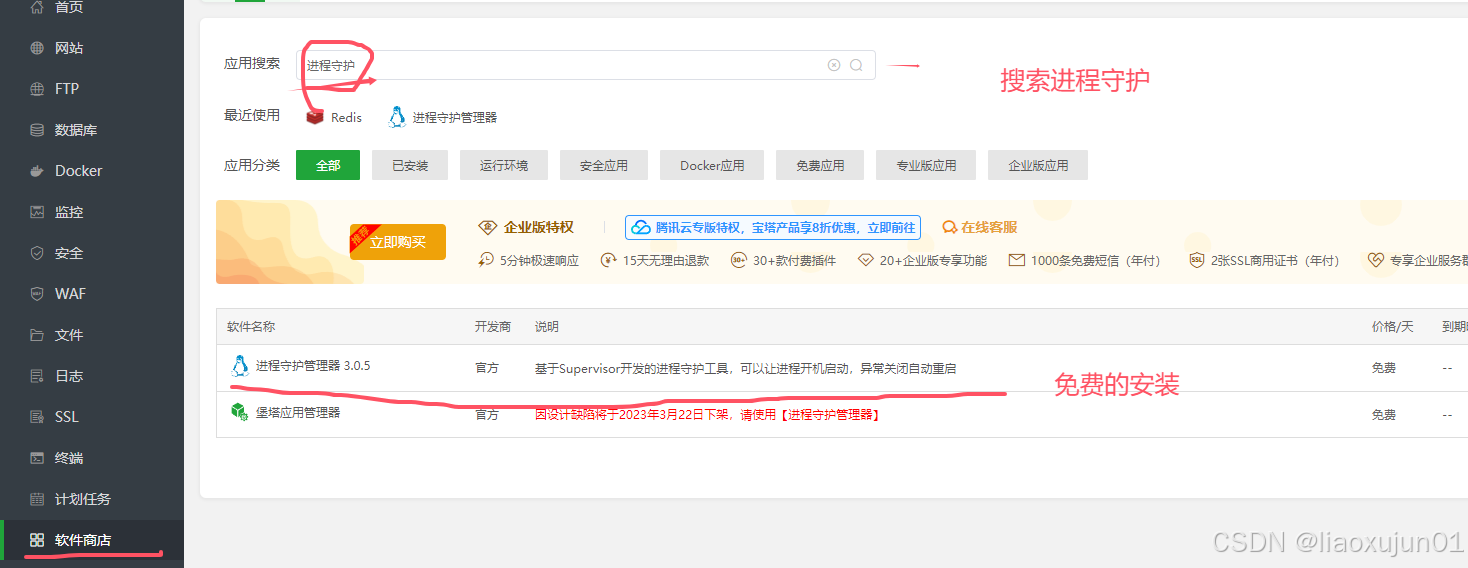Image resolution: width=1468 pixels, height=568 pixels.
Task: Open Redis from recently used apps
Action: [x=335, y=117]
